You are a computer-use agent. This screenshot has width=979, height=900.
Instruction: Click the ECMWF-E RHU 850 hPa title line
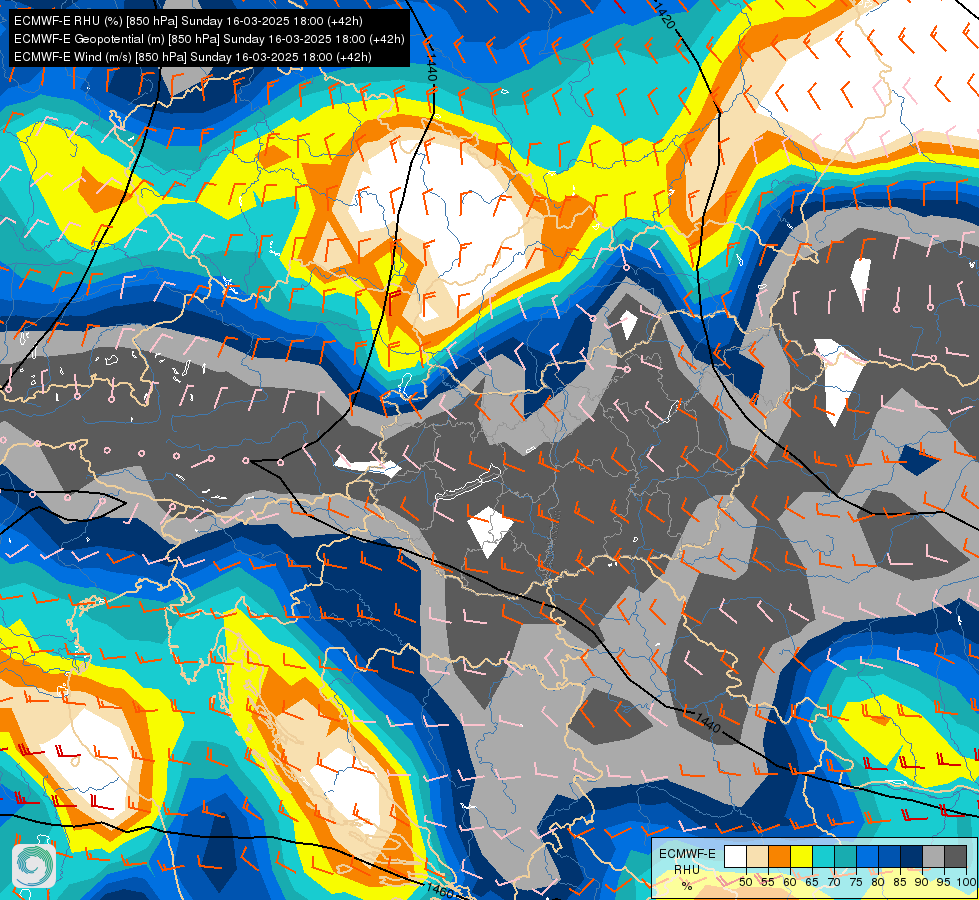click(x=188, y=21)
